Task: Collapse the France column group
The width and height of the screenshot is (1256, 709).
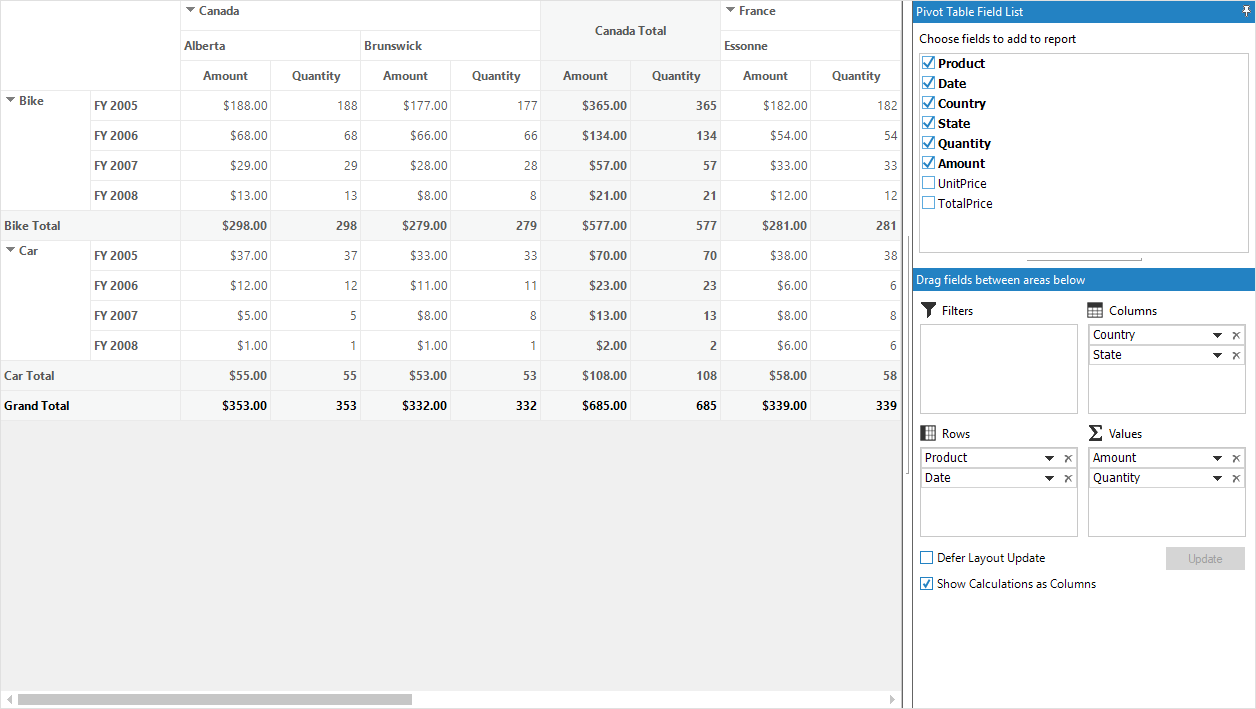Action: tap(730, 10)
